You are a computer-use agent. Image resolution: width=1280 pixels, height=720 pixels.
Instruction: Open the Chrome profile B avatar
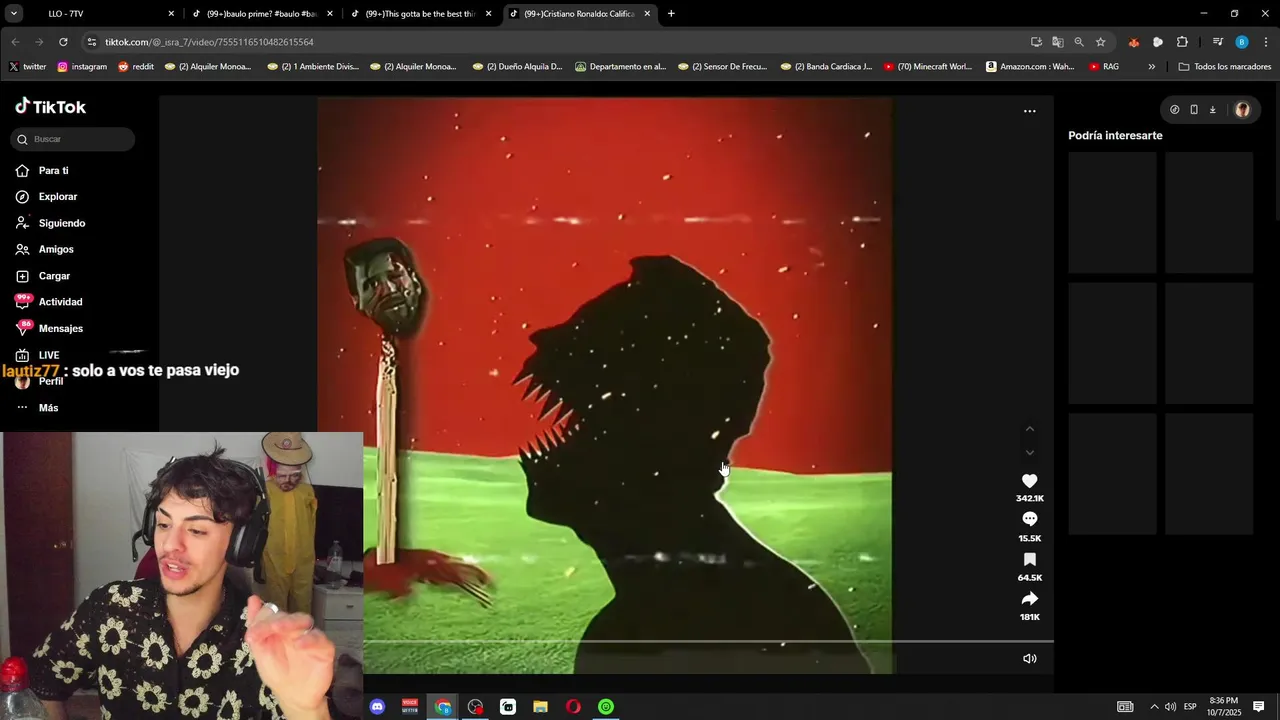[x=1241, y=42]
